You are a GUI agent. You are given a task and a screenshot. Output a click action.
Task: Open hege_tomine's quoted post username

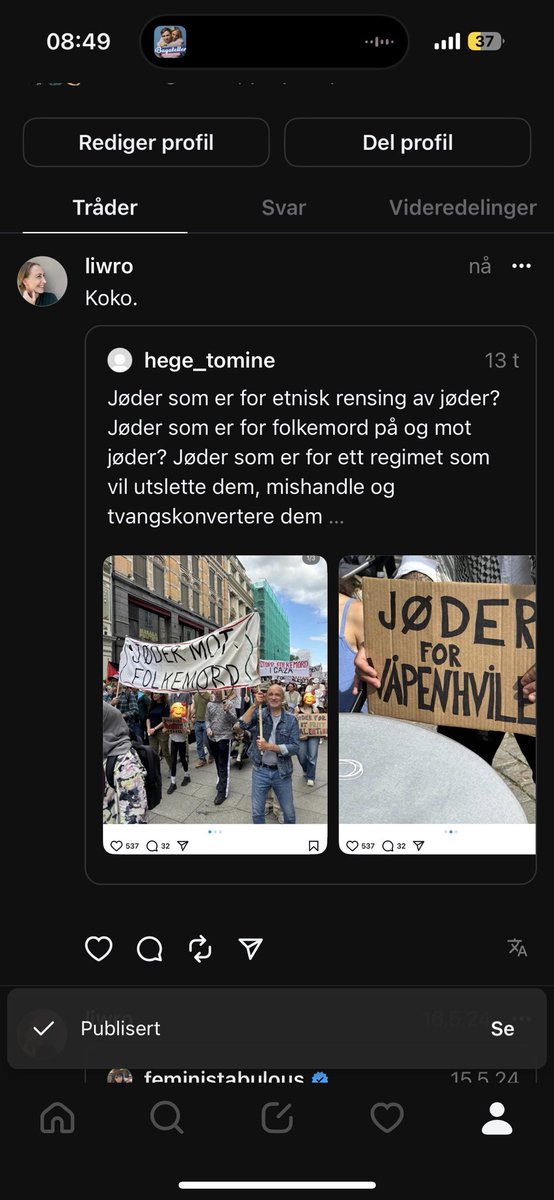[209, 360]
